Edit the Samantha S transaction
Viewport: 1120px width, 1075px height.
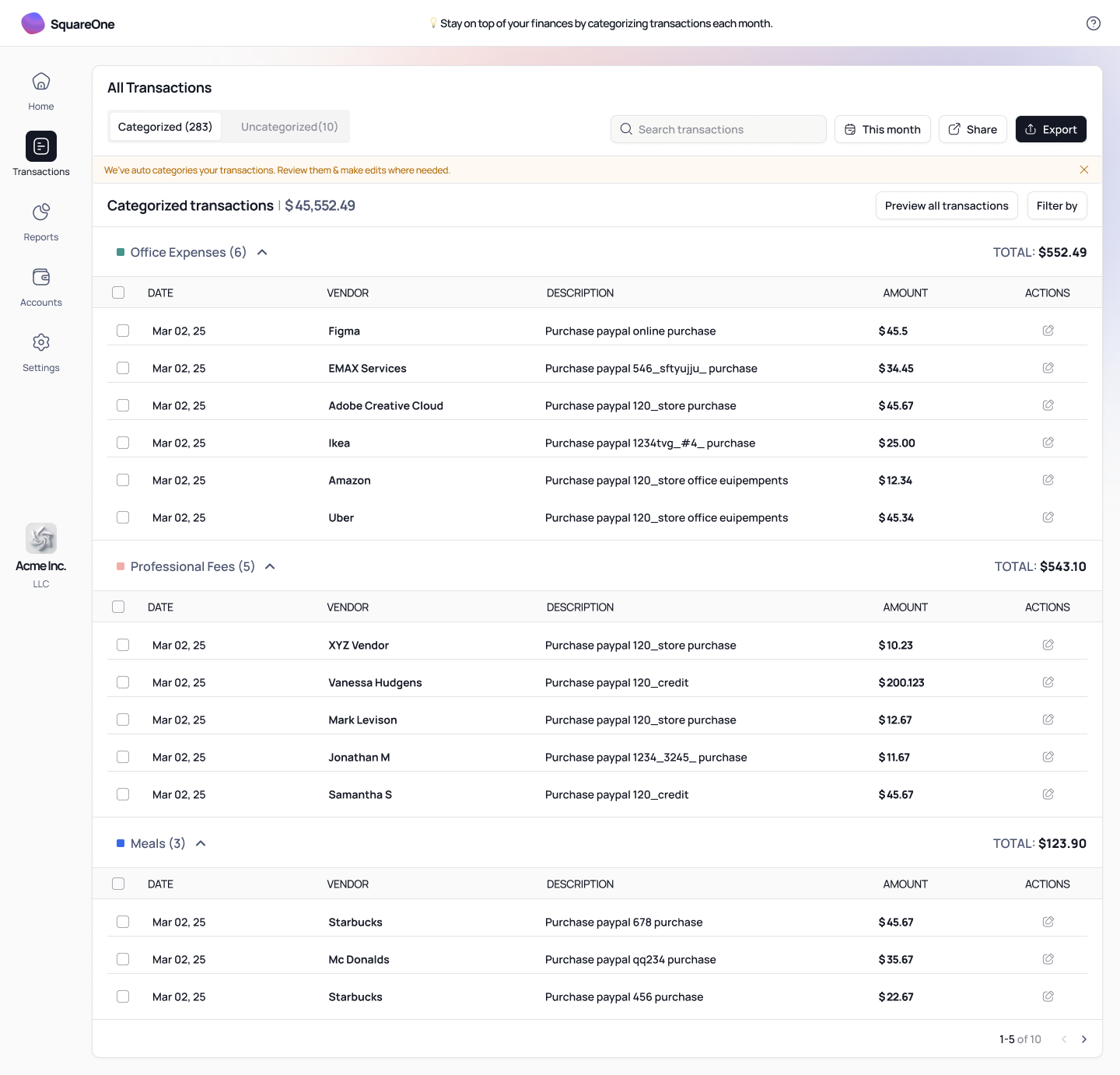(x=1048, y=794)
